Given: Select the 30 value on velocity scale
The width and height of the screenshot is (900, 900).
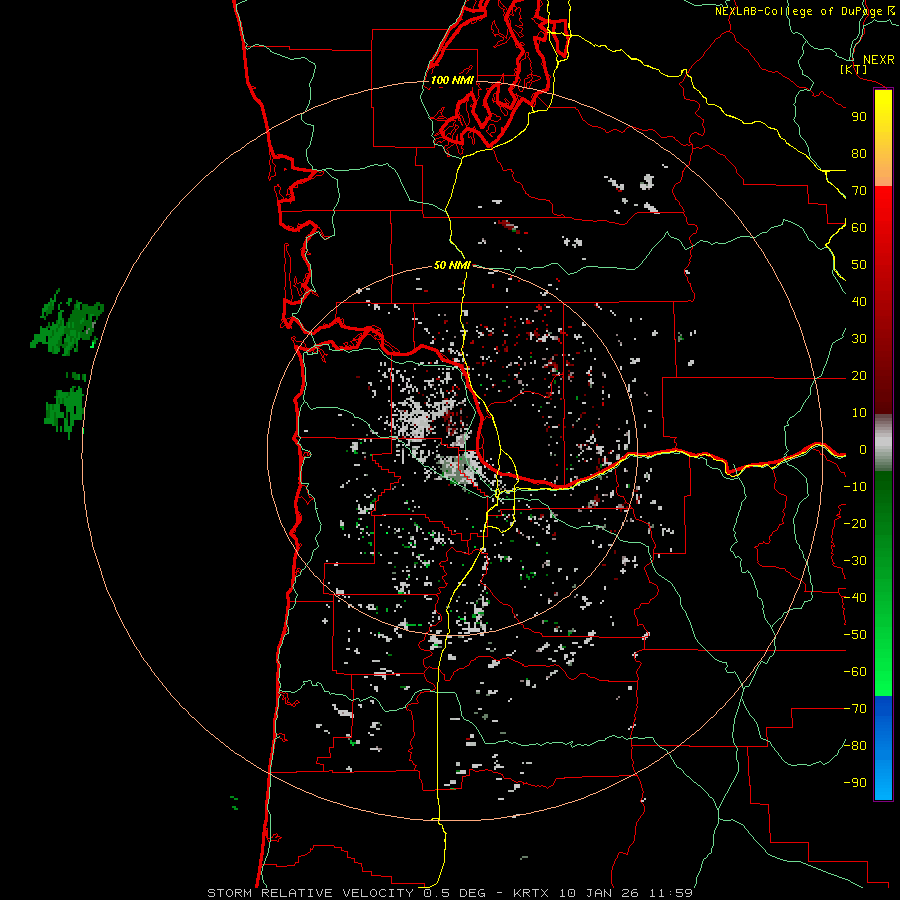Looking at the screenshot, I should pyautogui.click(x=859, y=339).
